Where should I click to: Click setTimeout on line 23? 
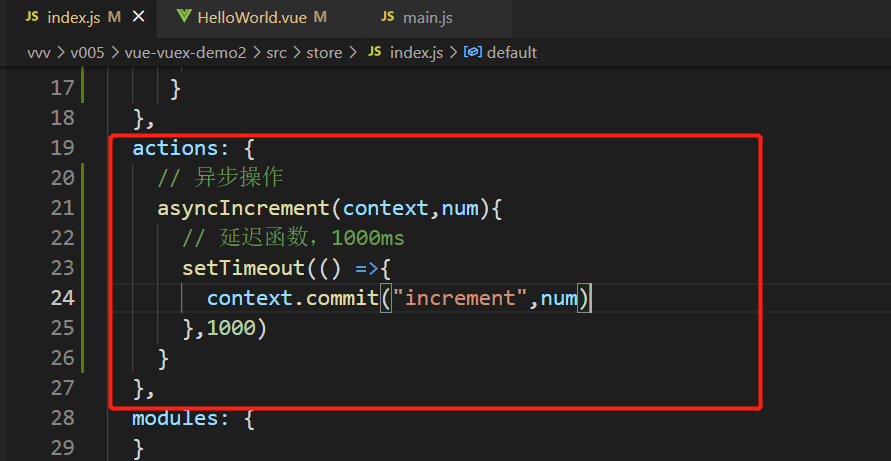(x=243, y=268)
